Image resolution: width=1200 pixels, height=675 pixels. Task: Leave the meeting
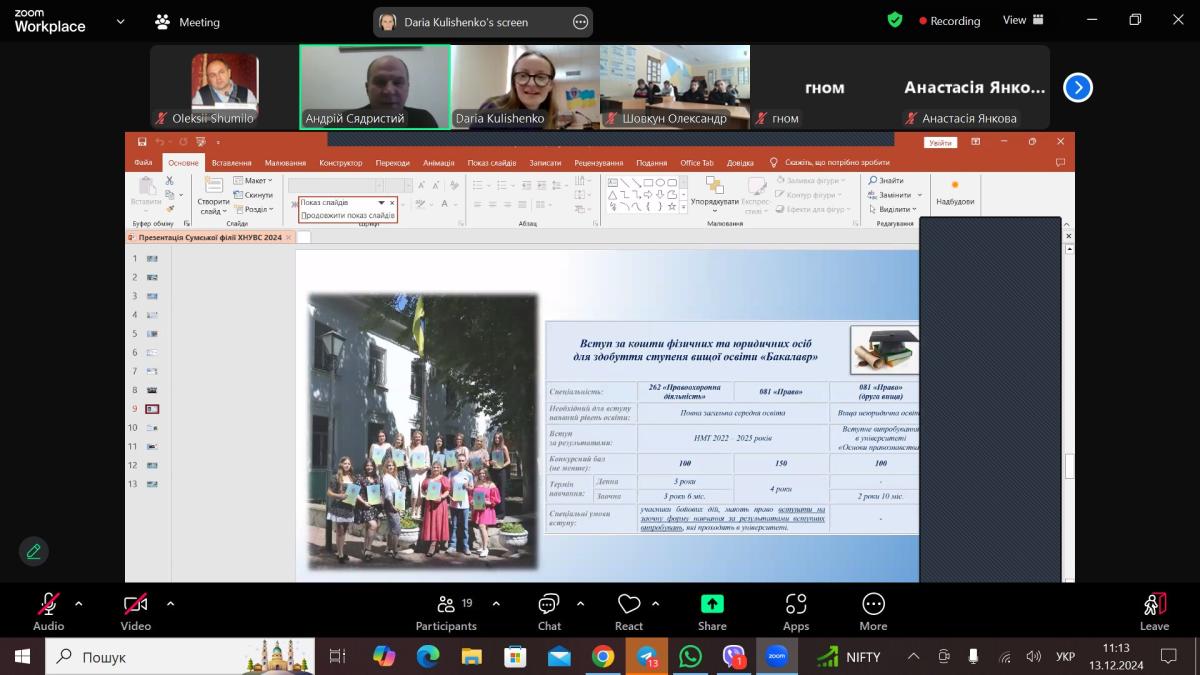tap(1154, 611)
